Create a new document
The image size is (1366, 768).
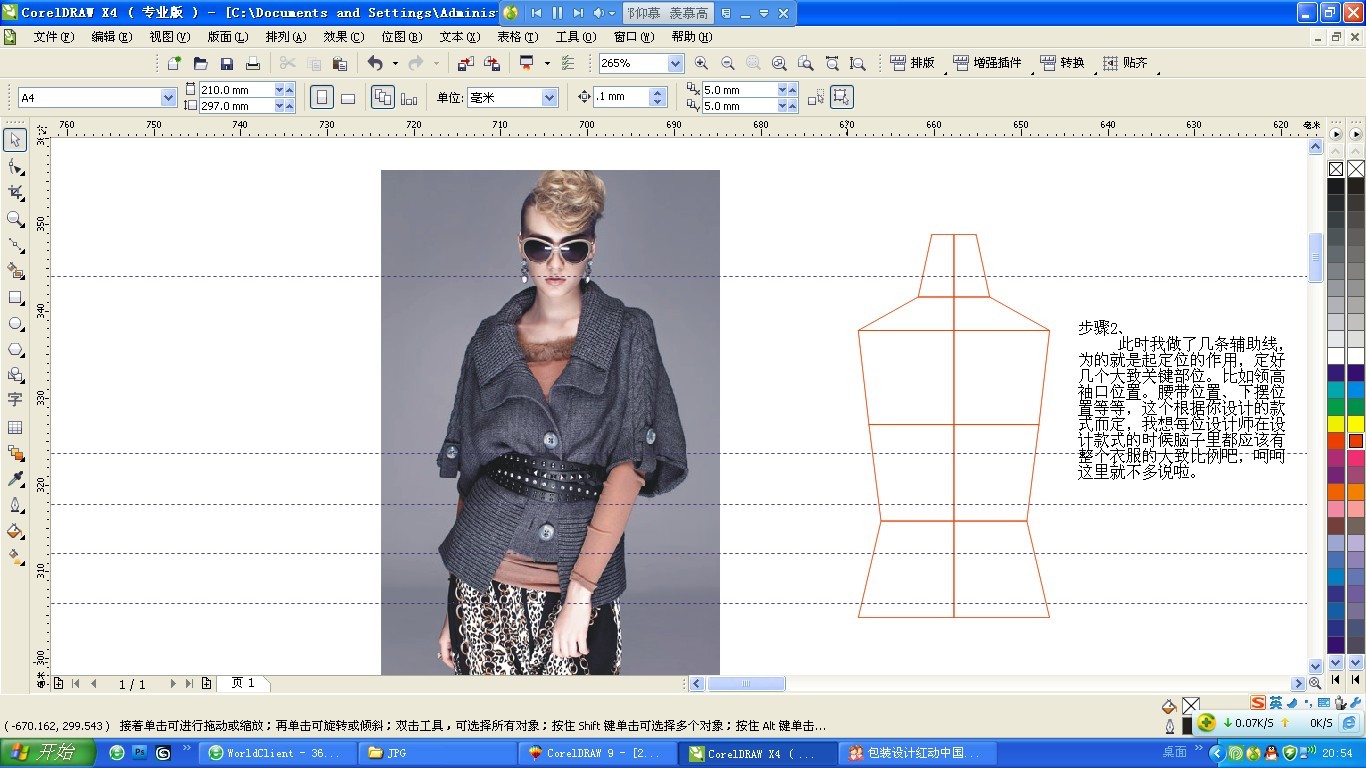174,63
